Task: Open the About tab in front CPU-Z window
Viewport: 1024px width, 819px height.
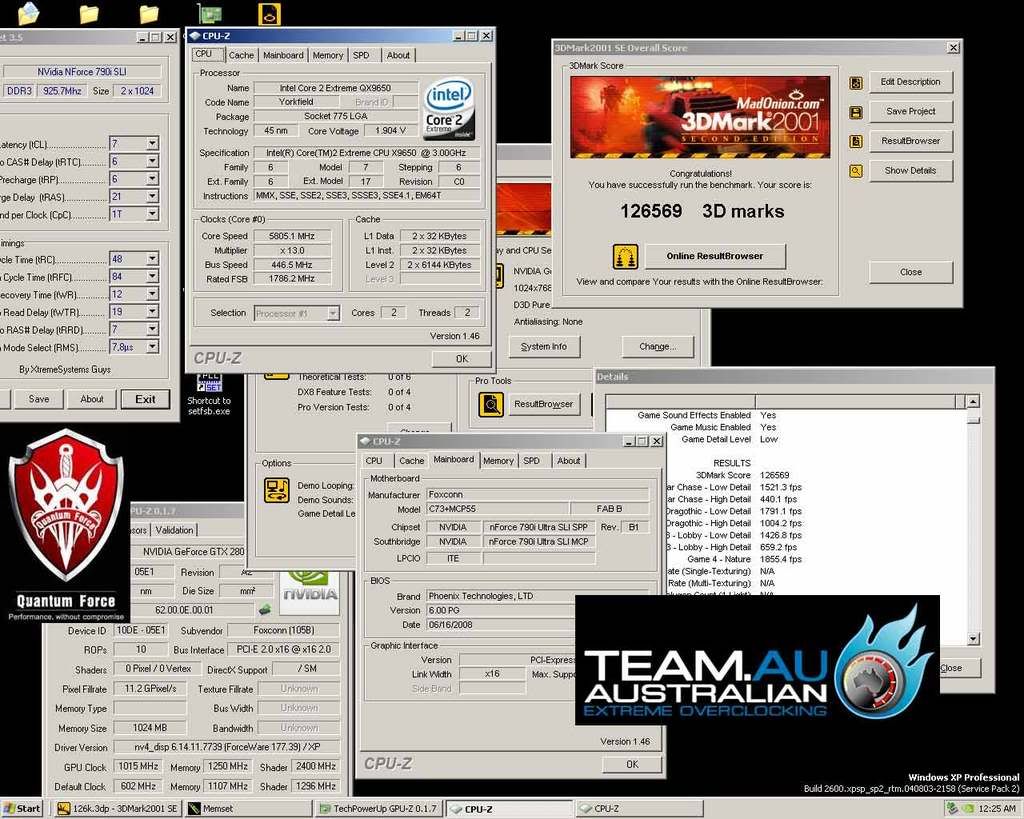Action: point(398,56)
